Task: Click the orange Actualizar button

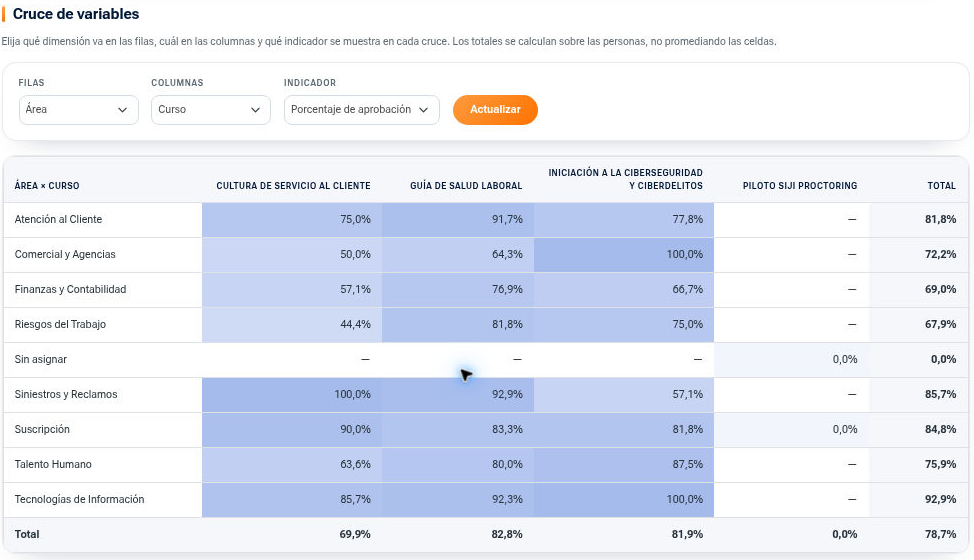Action: point(495,110)
